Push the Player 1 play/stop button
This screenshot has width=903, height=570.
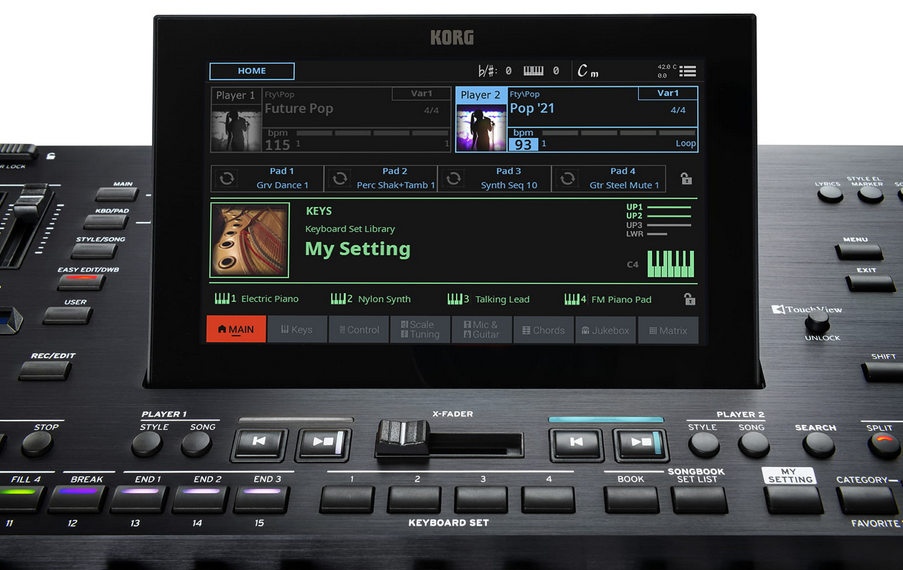tap(324, 443)
